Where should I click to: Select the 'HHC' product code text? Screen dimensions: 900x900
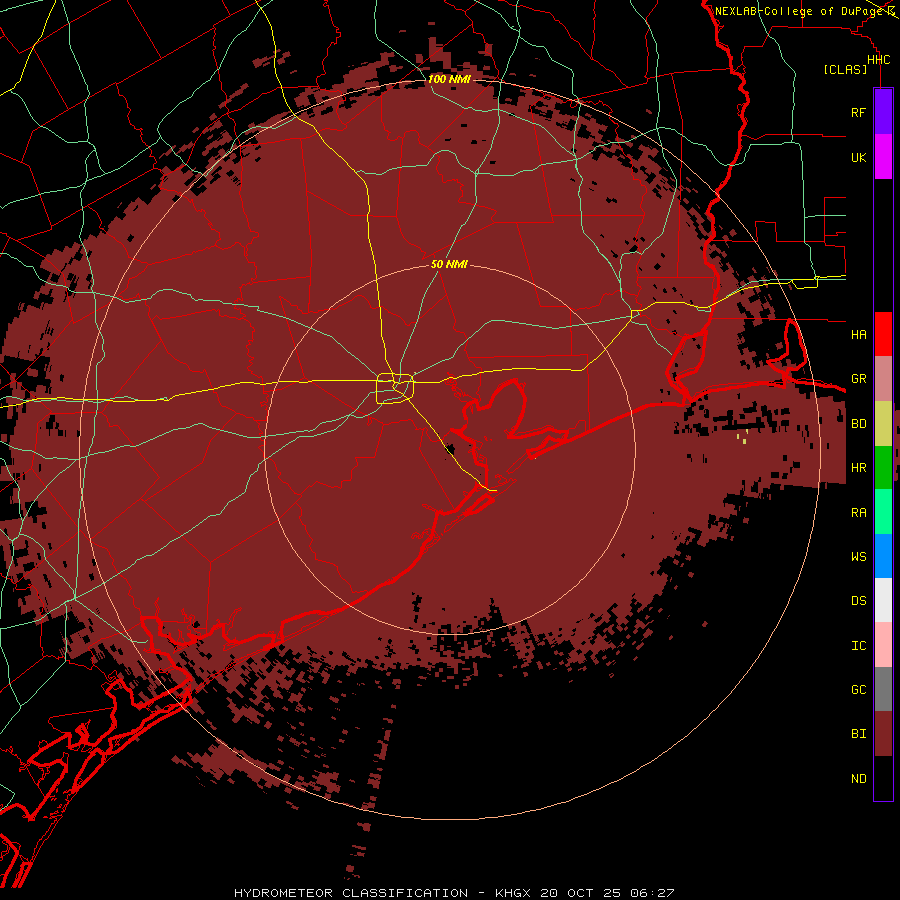tap(878, 60)
